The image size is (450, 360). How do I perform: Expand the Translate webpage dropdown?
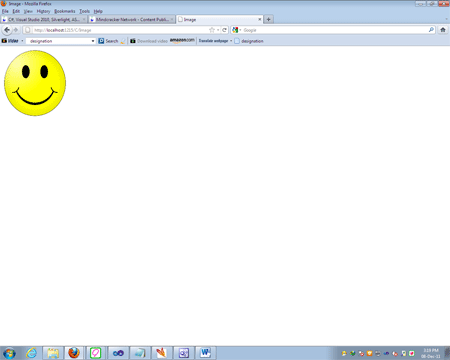(x=231, y=41)
